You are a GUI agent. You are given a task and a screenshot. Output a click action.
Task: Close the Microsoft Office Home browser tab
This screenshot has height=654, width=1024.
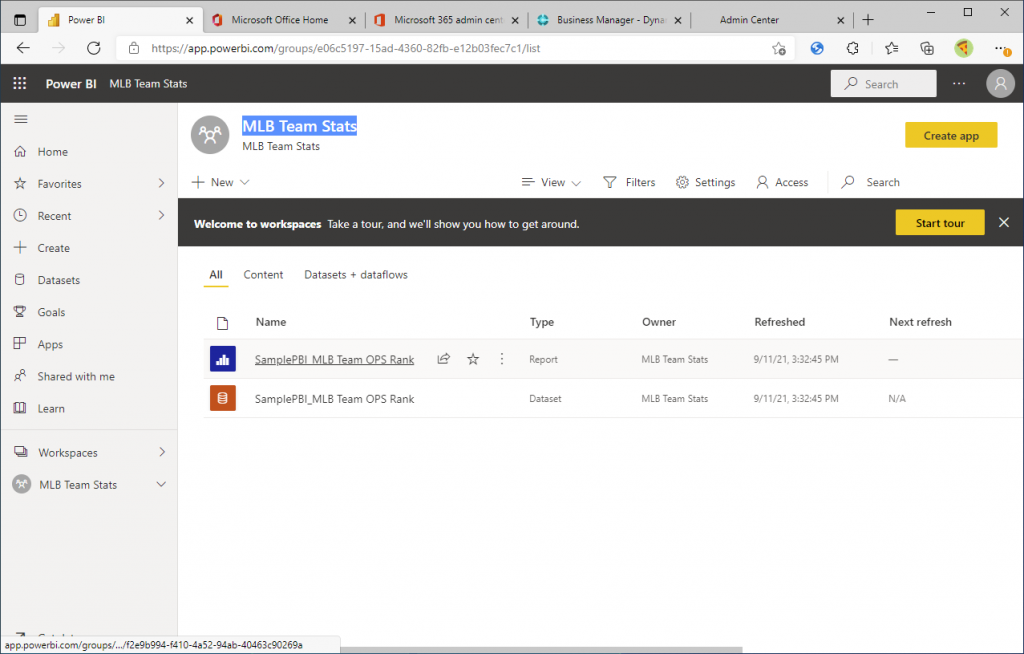click(352, 20)
